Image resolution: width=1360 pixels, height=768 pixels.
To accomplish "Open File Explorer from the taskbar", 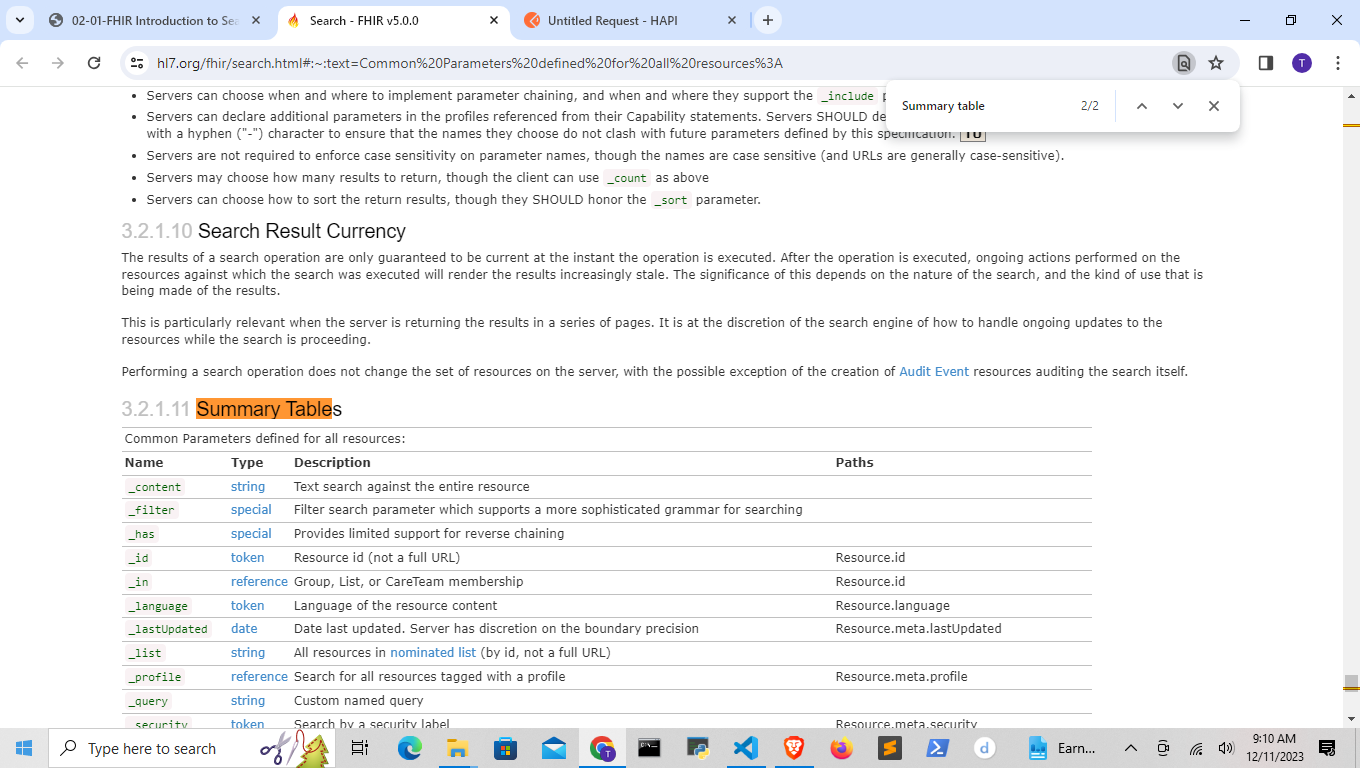I will coord(458,748).
